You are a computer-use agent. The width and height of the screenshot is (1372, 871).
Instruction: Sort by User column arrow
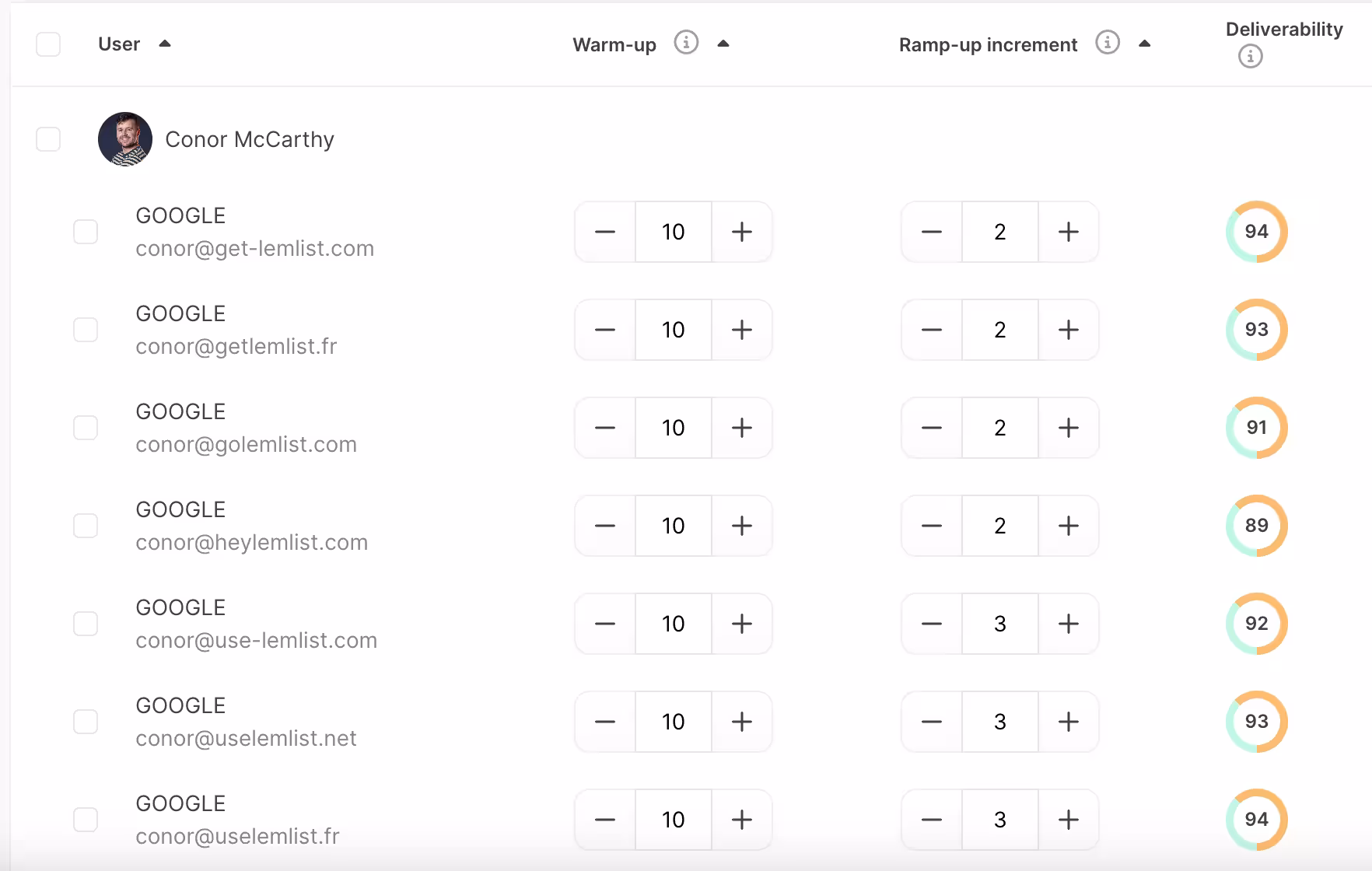[165, 44]
